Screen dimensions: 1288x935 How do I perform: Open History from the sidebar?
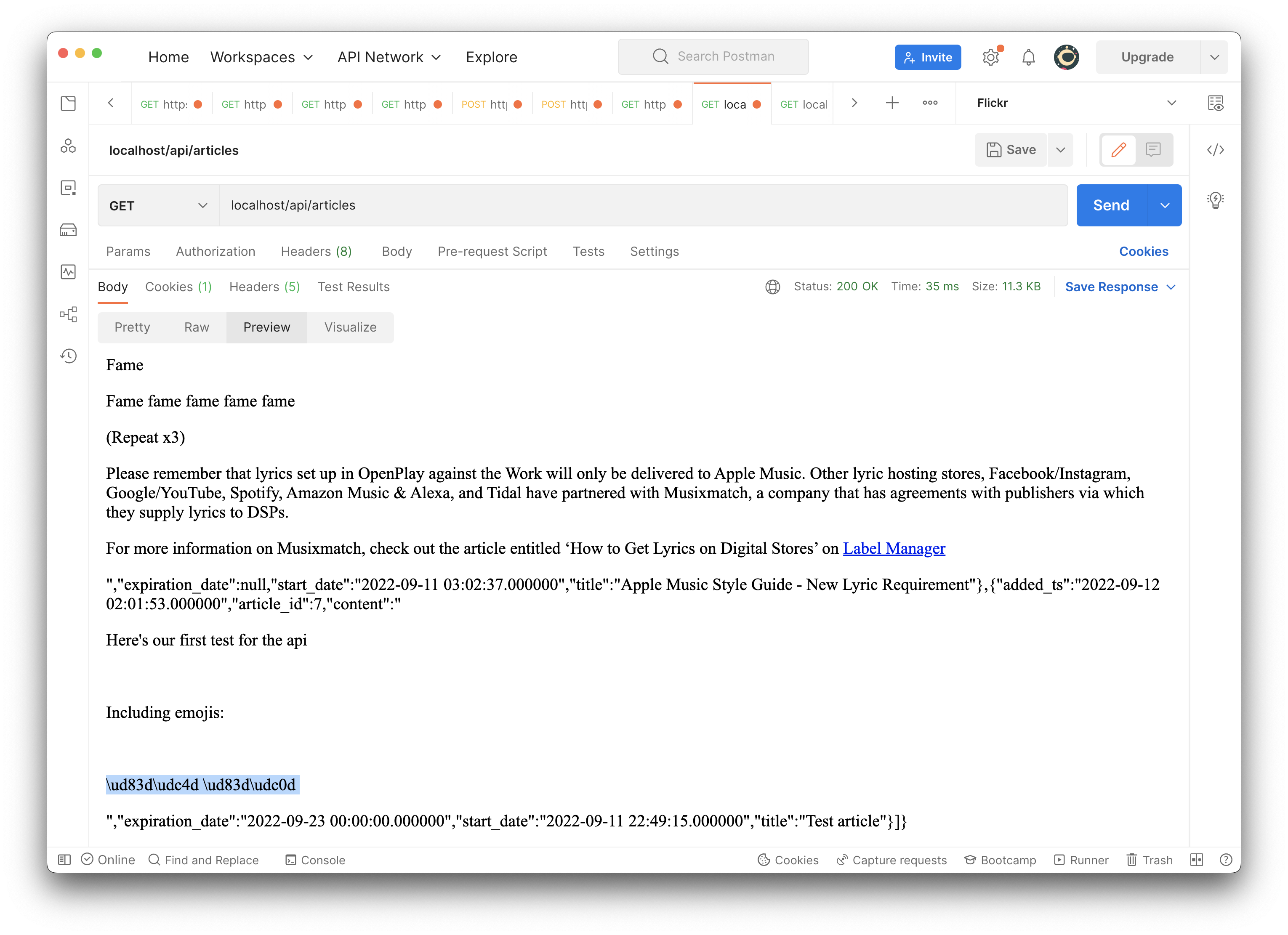pos(68,356)
